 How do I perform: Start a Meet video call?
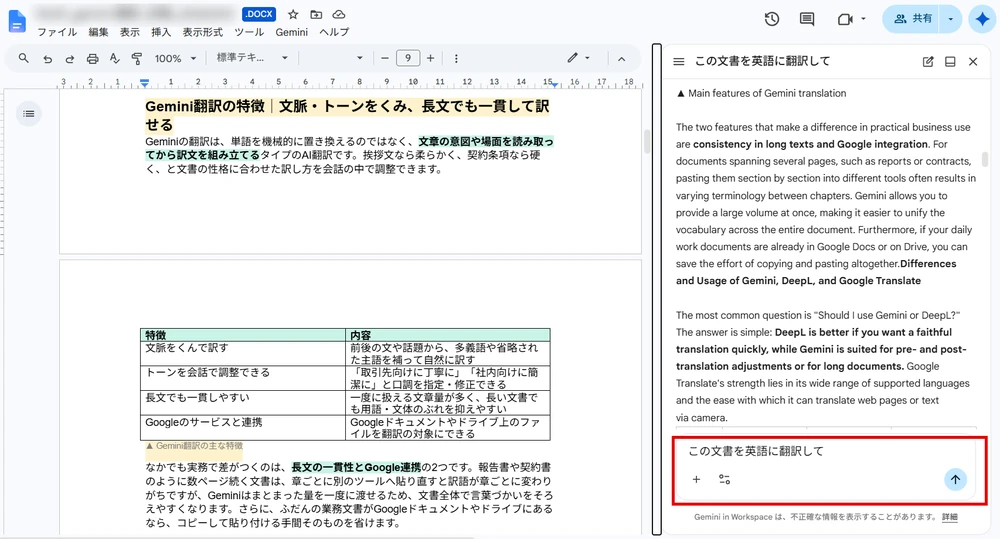845,19
